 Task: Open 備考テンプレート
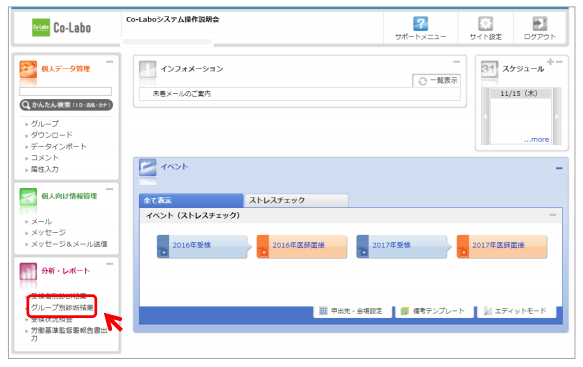[435, 311]
